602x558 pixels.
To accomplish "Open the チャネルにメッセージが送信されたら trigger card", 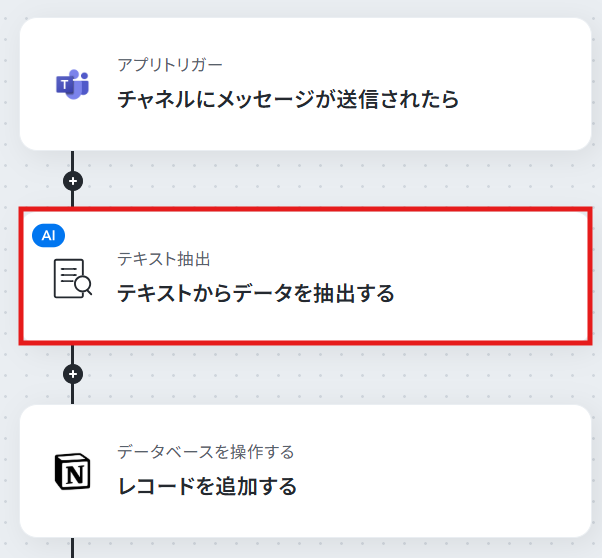I will click(x=305, y=84).
